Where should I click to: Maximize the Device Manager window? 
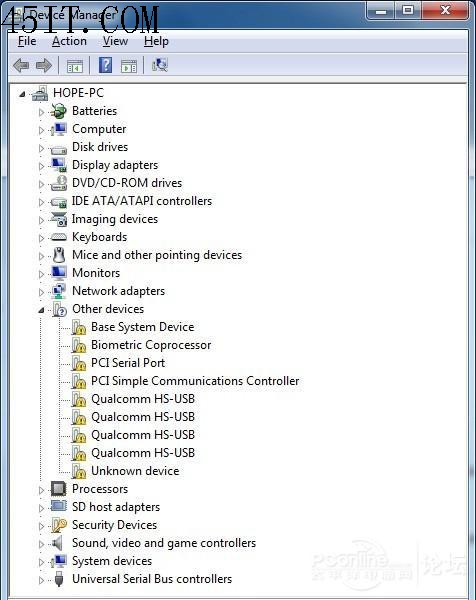[x=408, y=10]
